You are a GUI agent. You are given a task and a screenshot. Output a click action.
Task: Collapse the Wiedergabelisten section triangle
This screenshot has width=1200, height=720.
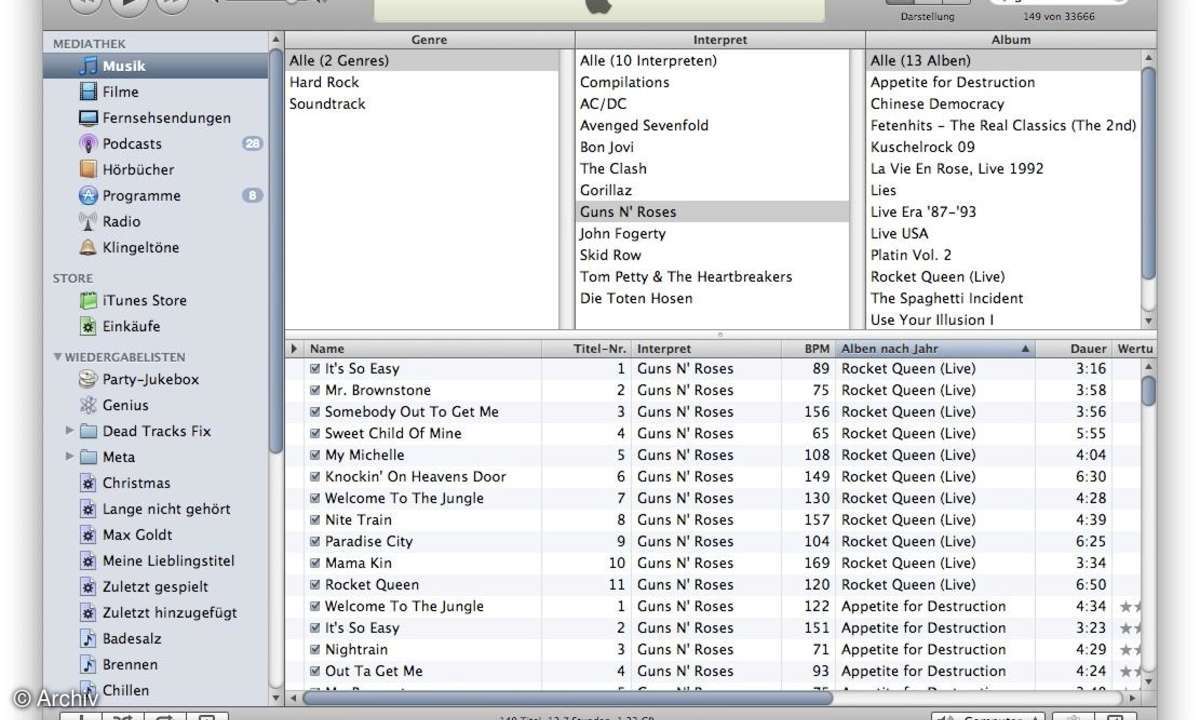(x=58, y=357)
